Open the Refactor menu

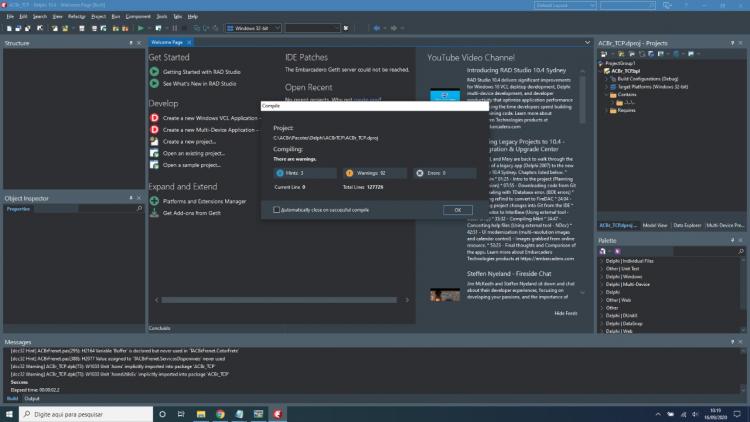(77, 17)
